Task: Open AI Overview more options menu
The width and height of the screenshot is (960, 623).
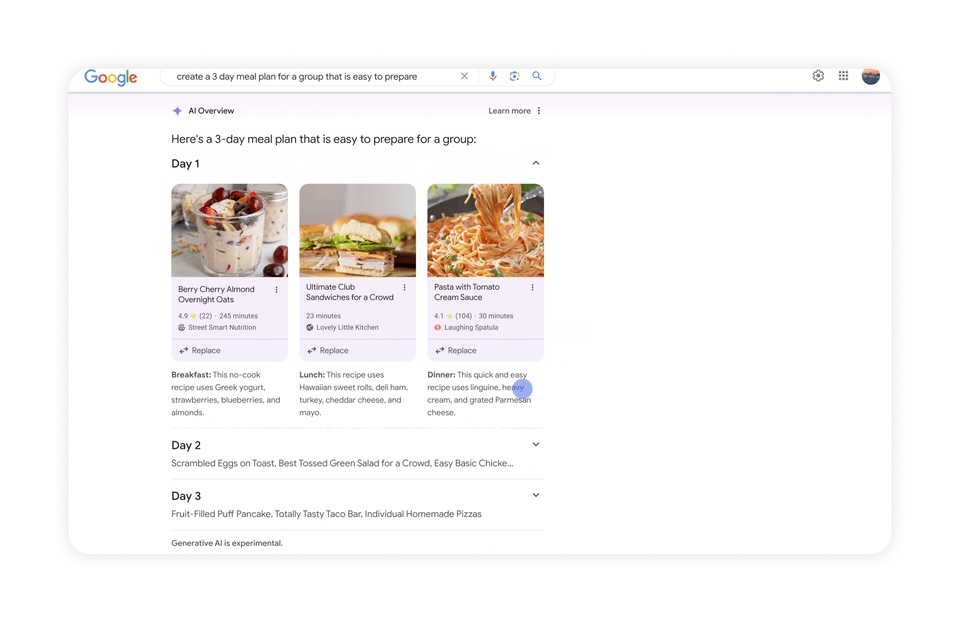Action: point(539,111)
